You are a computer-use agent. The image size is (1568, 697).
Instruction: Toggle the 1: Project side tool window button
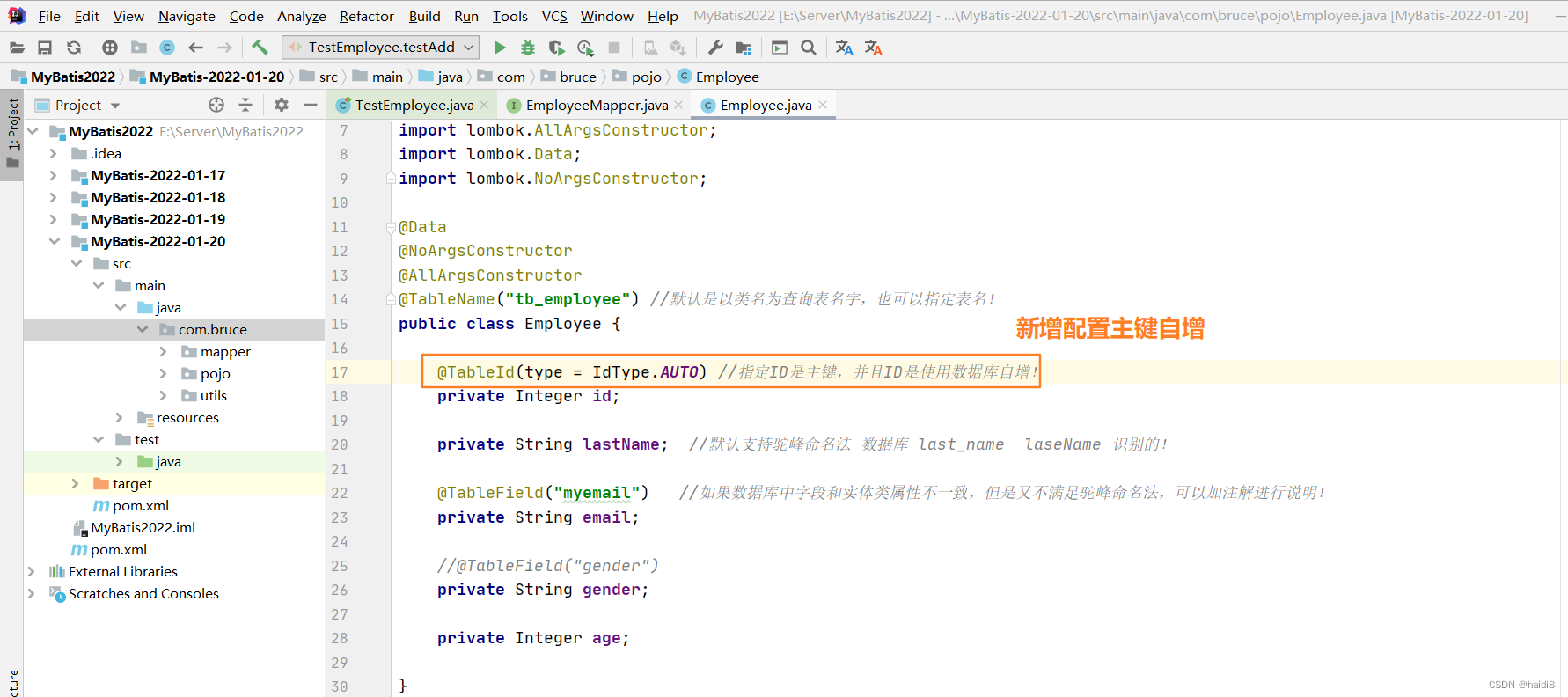(12, 135)
